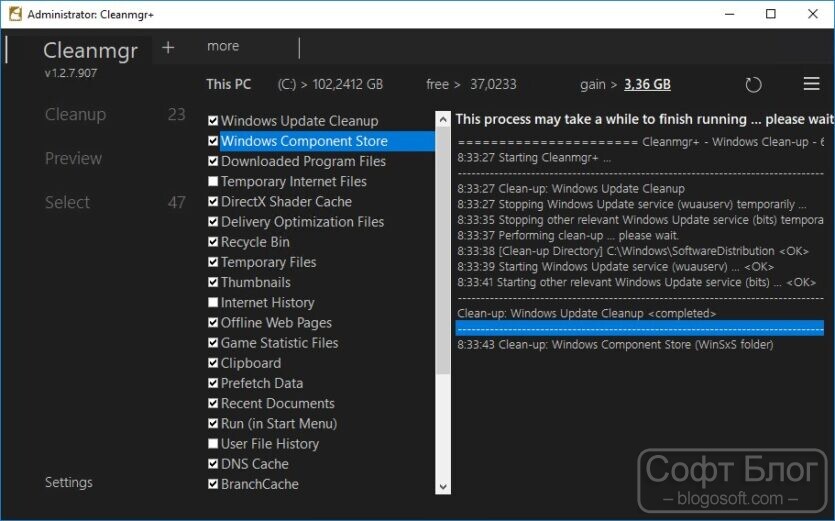Select the Windows Update Cleanup completed log line
The image size is (835, 521).
[586, 313]
